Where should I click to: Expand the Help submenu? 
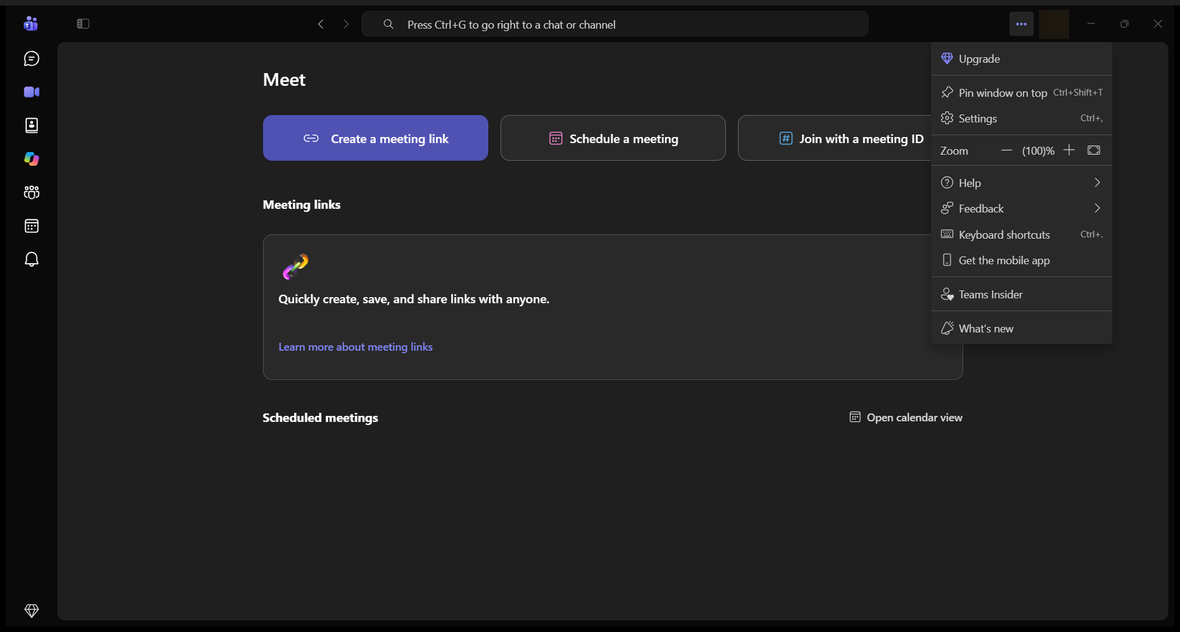1021,183
